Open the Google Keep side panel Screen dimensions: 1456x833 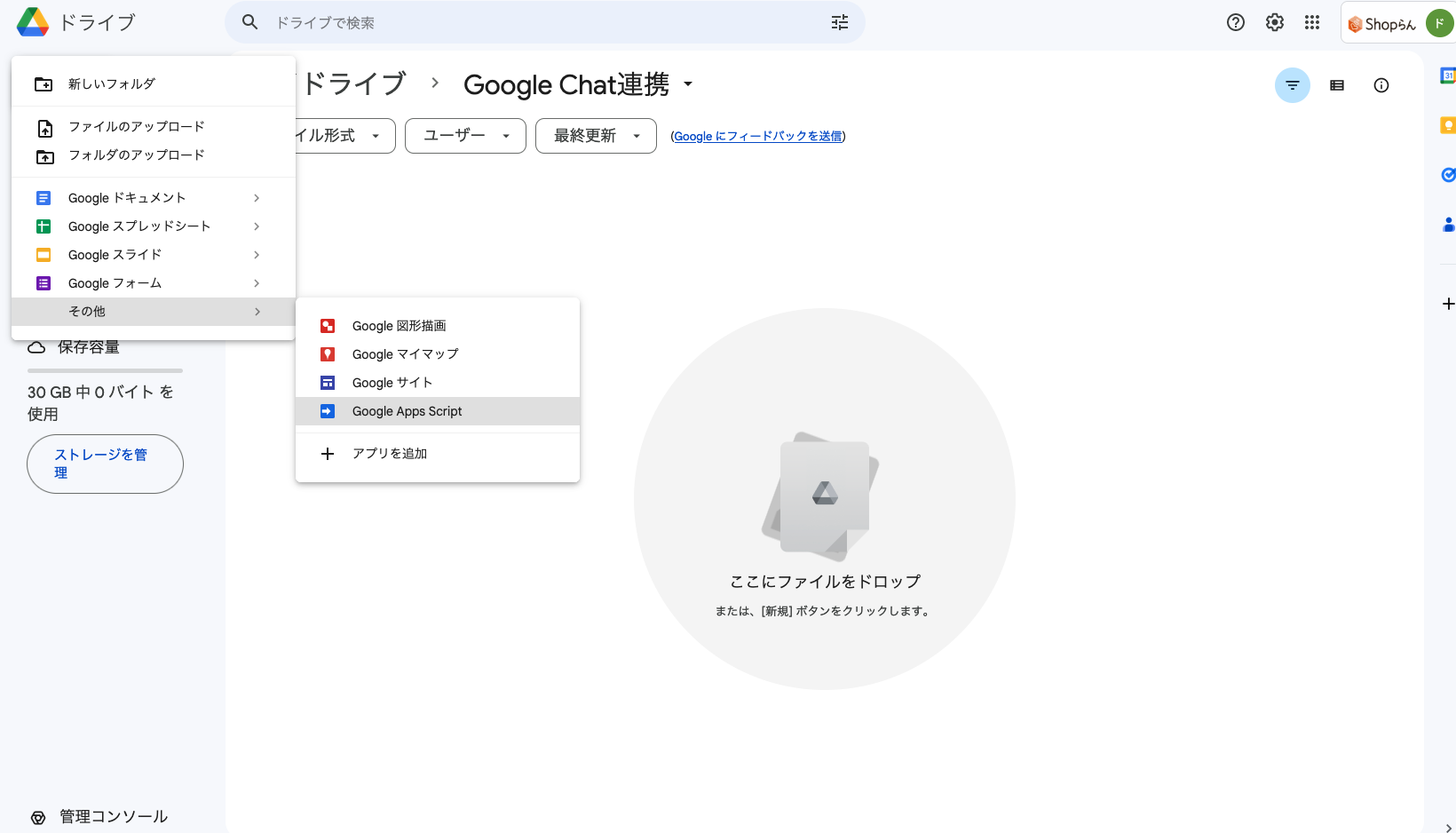coord(1447,125)
